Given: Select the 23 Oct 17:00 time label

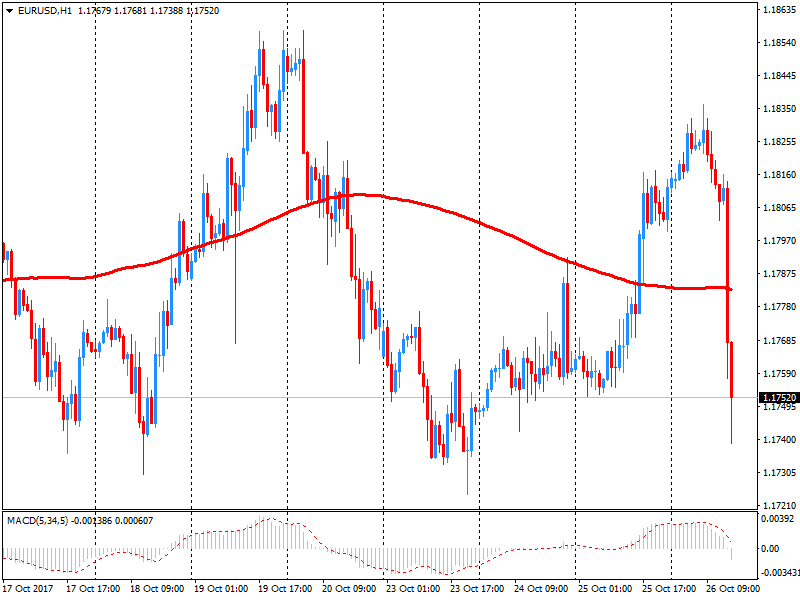Looking at the screenshot, I should [477, 589].
